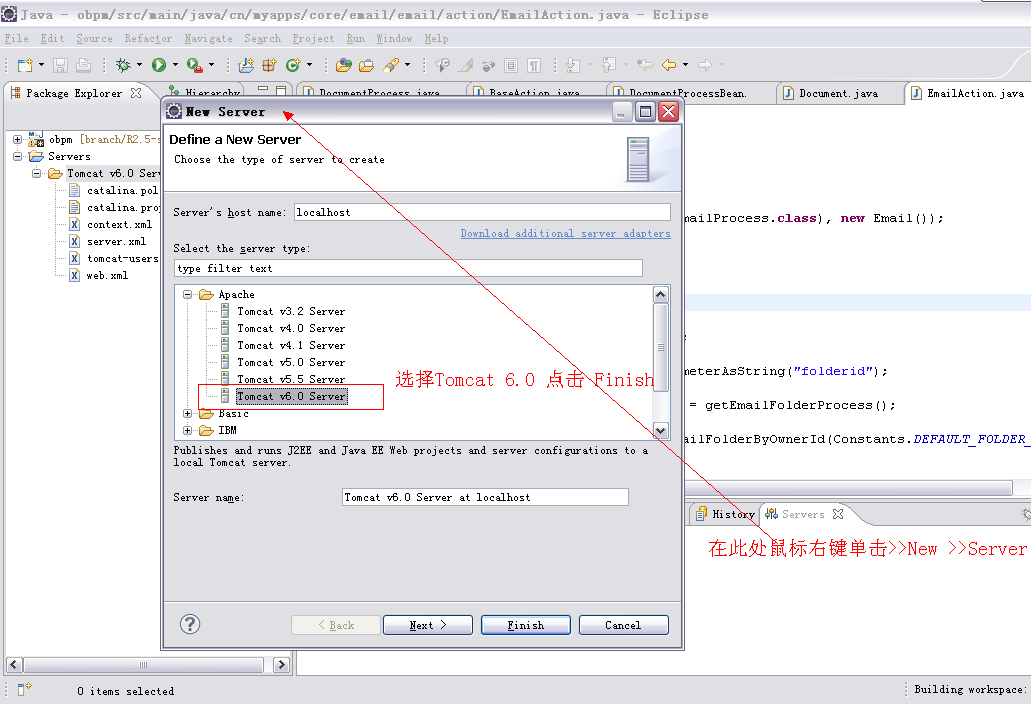Screen dimensions: 1031x704
Task: Click the Search flashlight icon
Action: click(x=391, y=65)
